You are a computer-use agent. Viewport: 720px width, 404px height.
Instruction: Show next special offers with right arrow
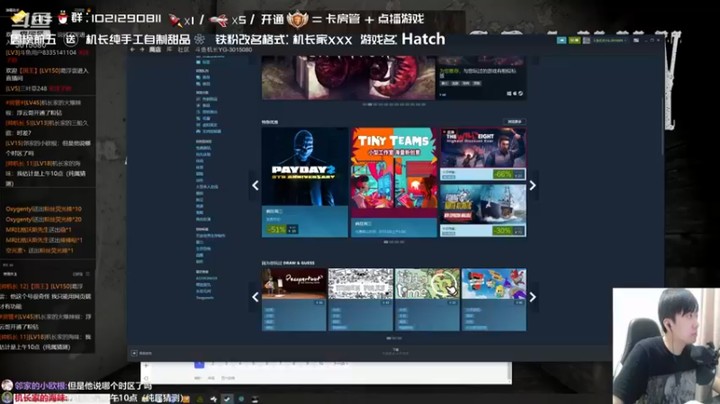[532, 185]
